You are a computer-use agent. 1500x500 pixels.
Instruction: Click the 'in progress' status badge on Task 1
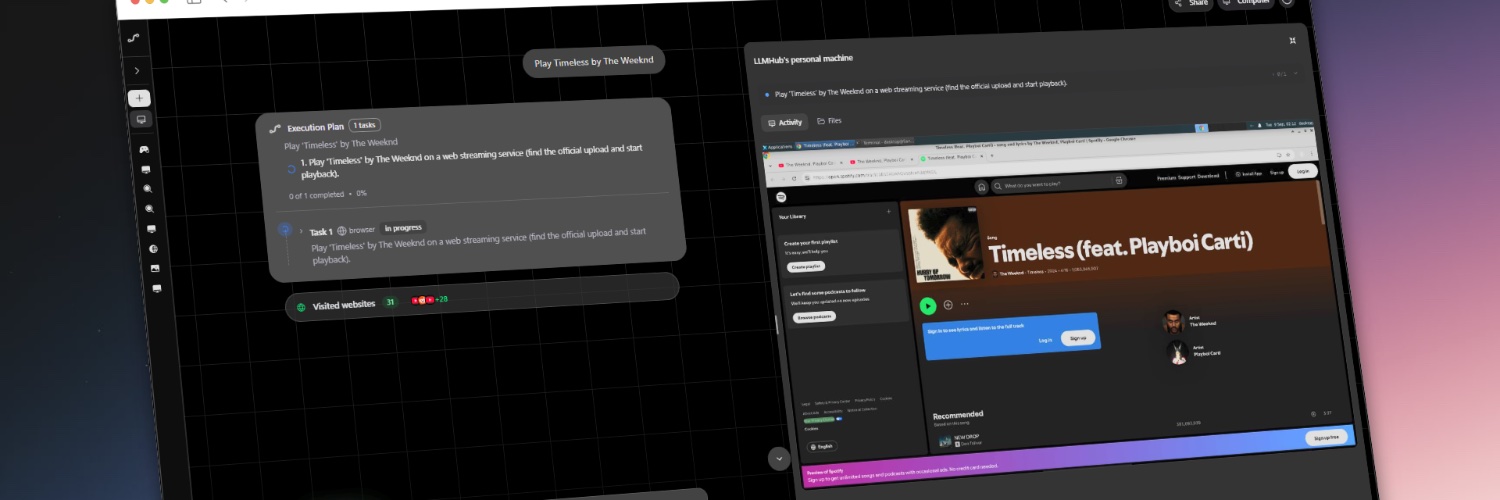[x=403, y=228]
